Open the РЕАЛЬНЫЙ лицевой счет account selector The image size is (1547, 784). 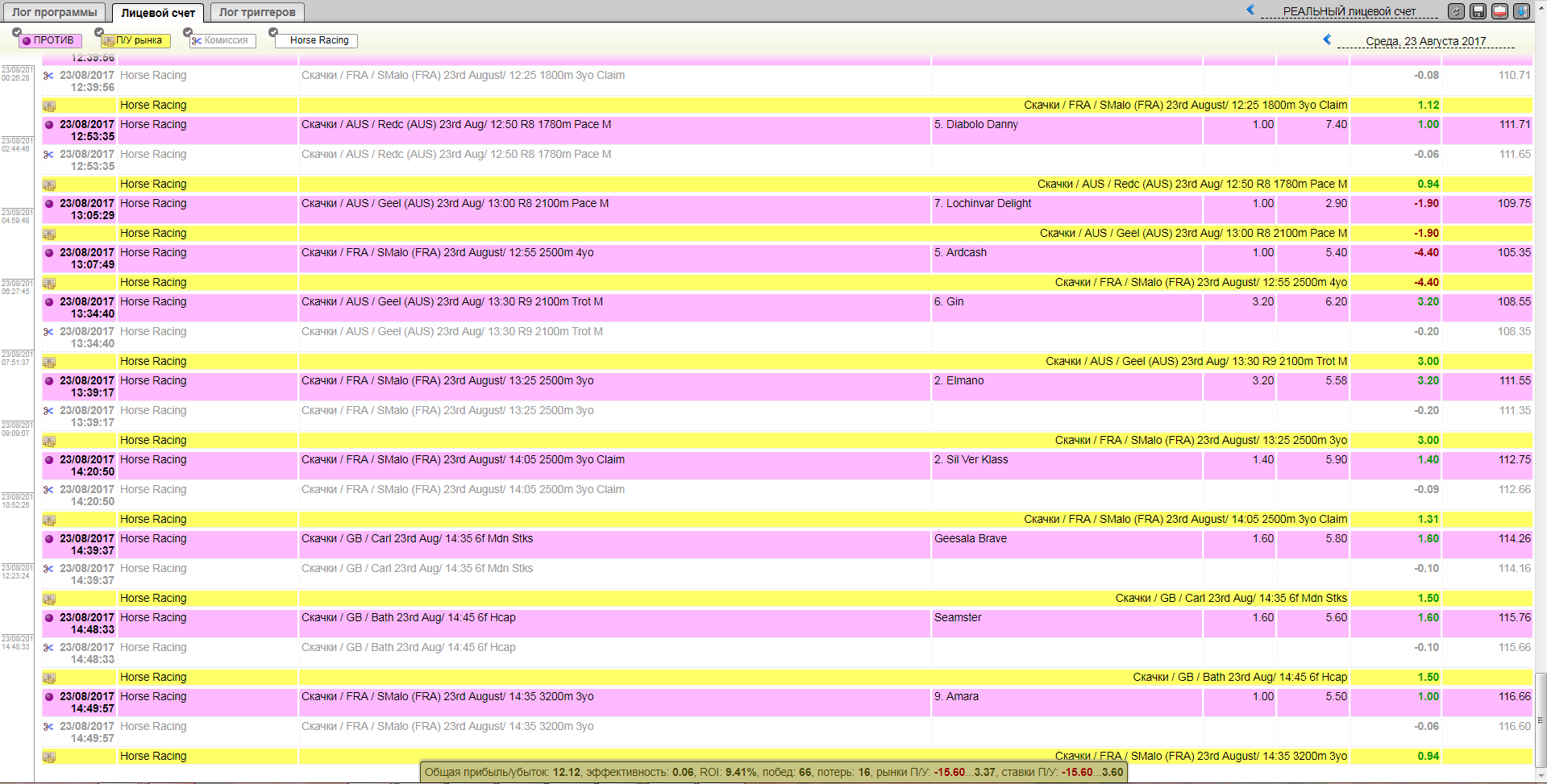tap(1349, 11)
